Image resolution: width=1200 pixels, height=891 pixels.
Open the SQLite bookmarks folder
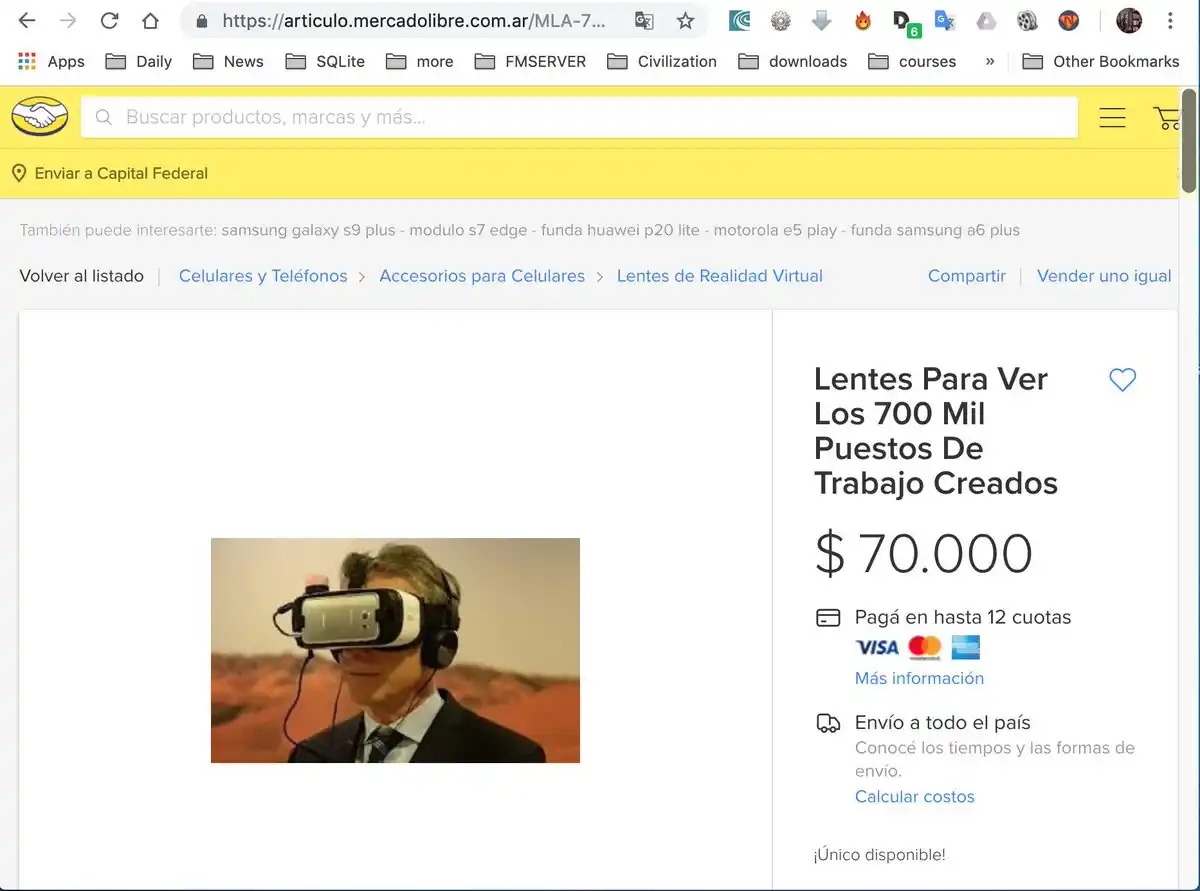[x=325, y=61]
